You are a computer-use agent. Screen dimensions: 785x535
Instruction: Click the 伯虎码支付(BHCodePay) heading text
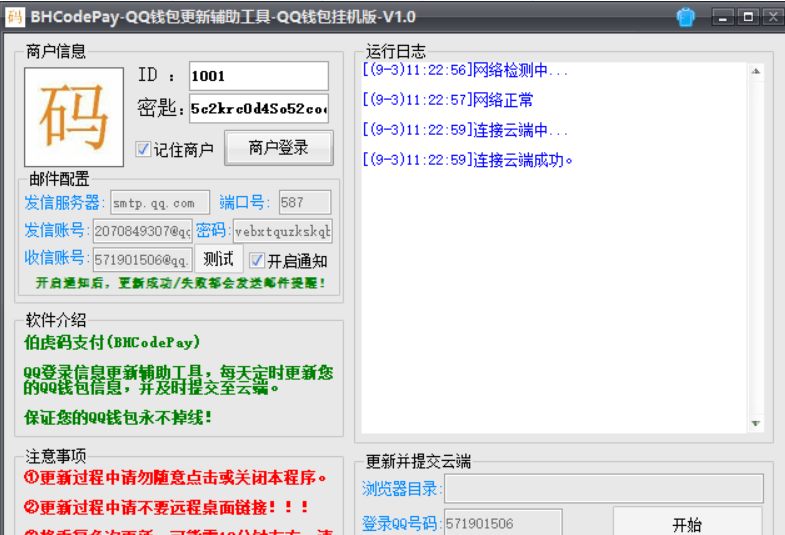(x=112, y=342)
